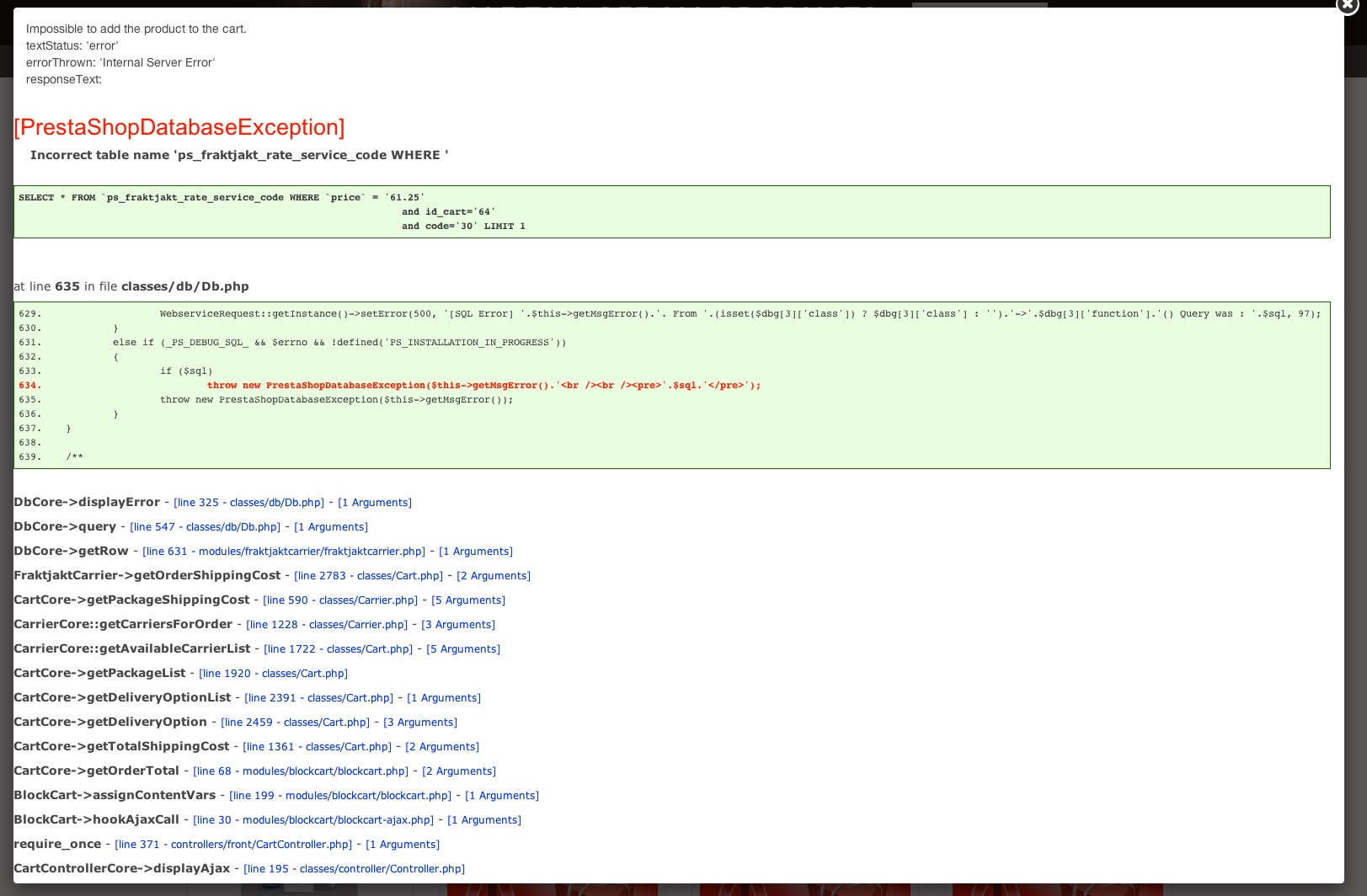
Task: Click the CarrierCore::getCarriersForOrder trace entry
Action: [123, 625]
